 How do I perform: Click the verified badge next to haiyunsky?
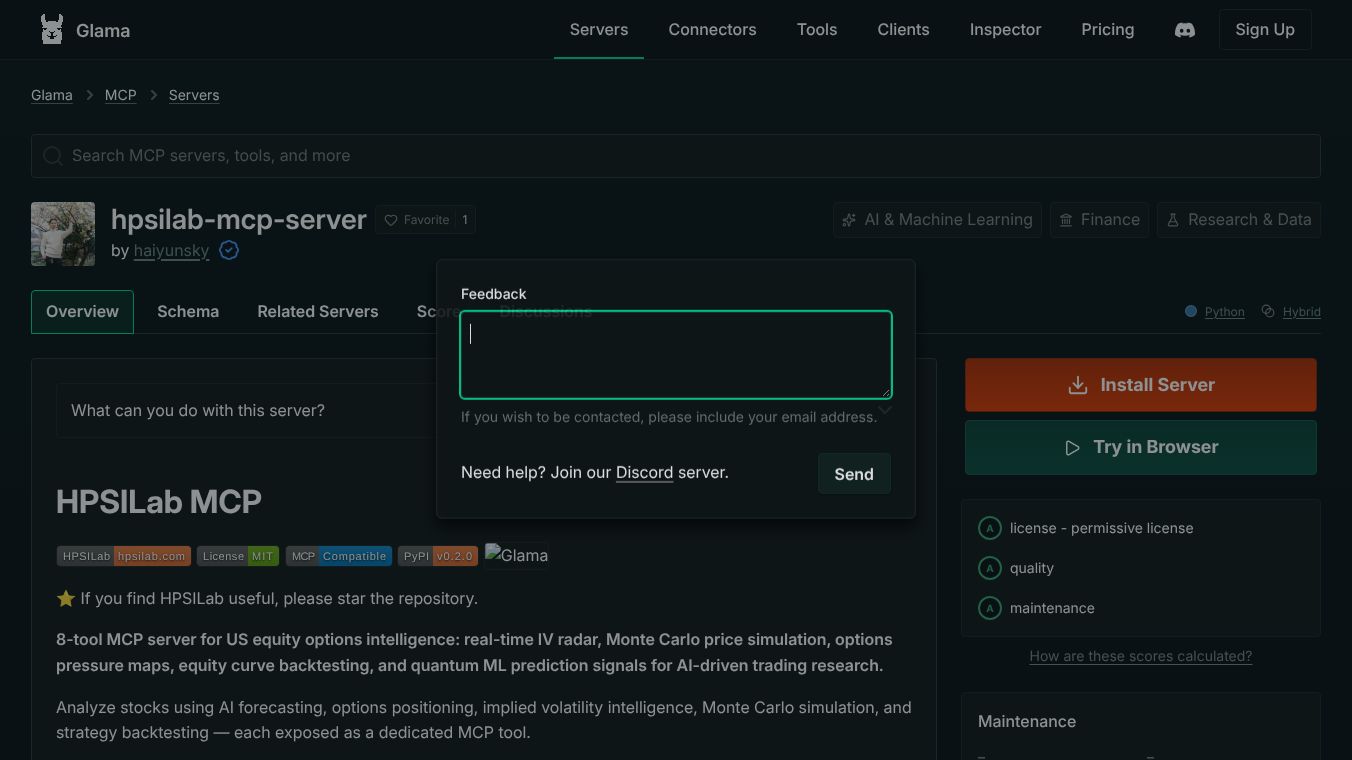tap(229, 250)
